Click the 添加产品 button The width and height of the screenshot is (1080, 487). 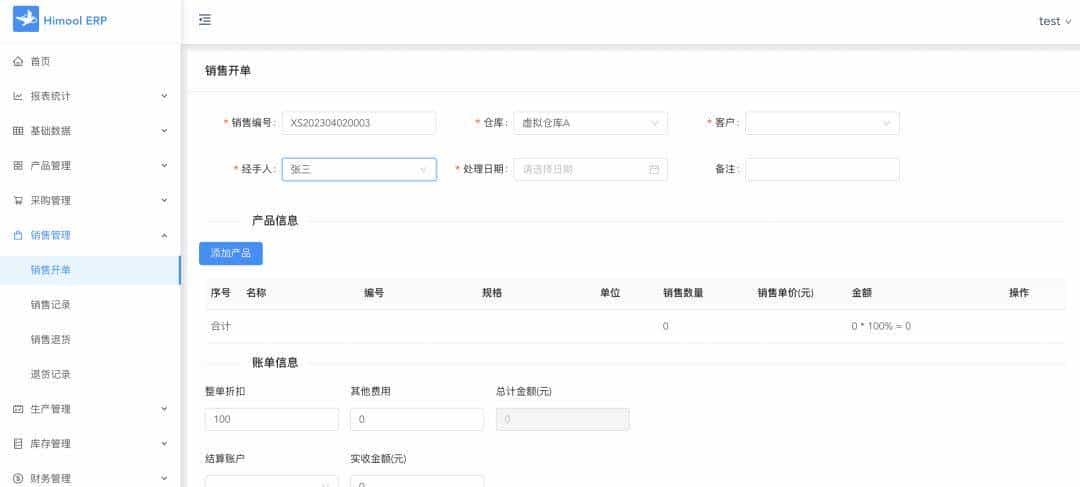[231, 253]
